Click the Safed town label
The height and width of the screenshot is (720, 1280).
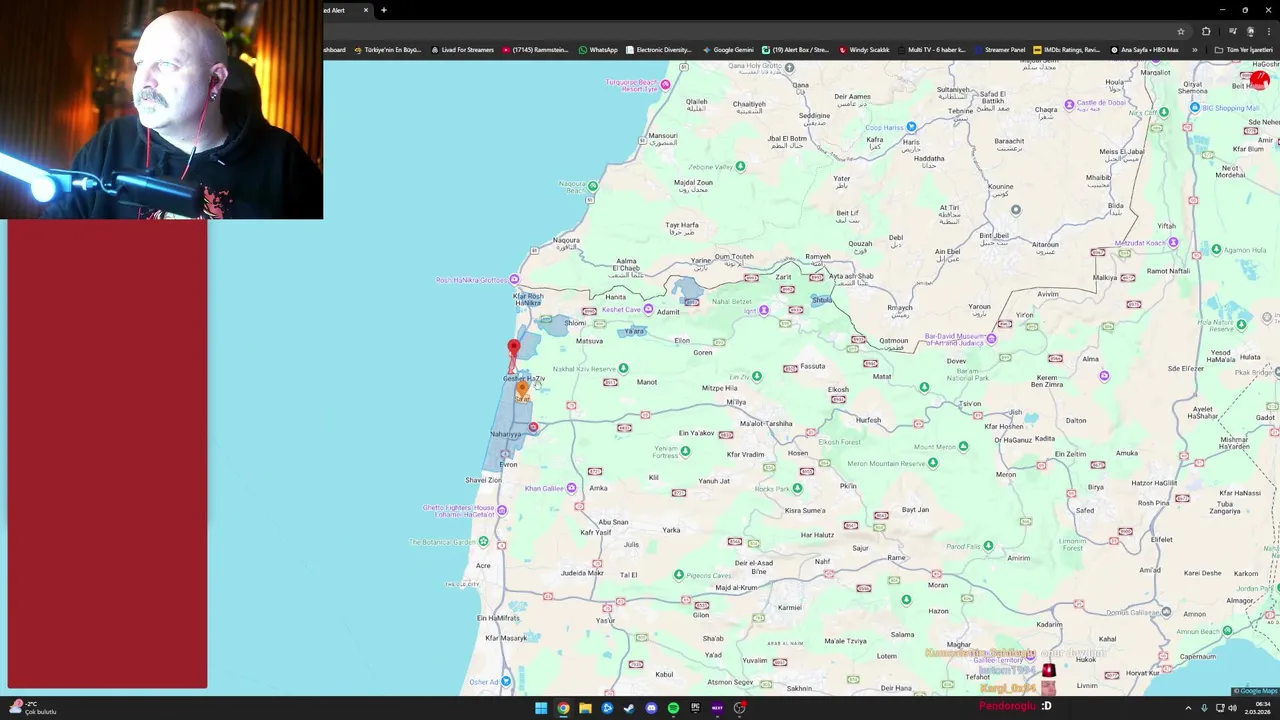(x=1085, y=510)
